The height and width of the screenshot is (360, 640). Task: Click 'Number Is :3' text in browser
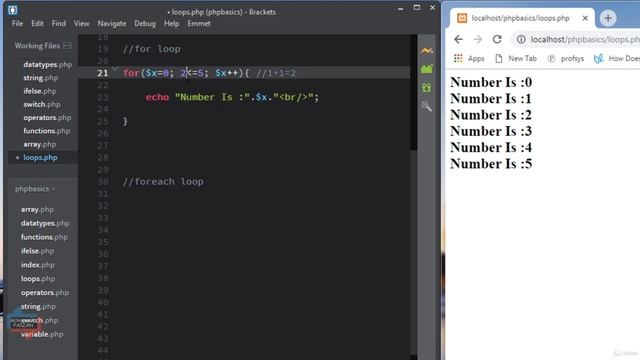click(x=491, y=131)
